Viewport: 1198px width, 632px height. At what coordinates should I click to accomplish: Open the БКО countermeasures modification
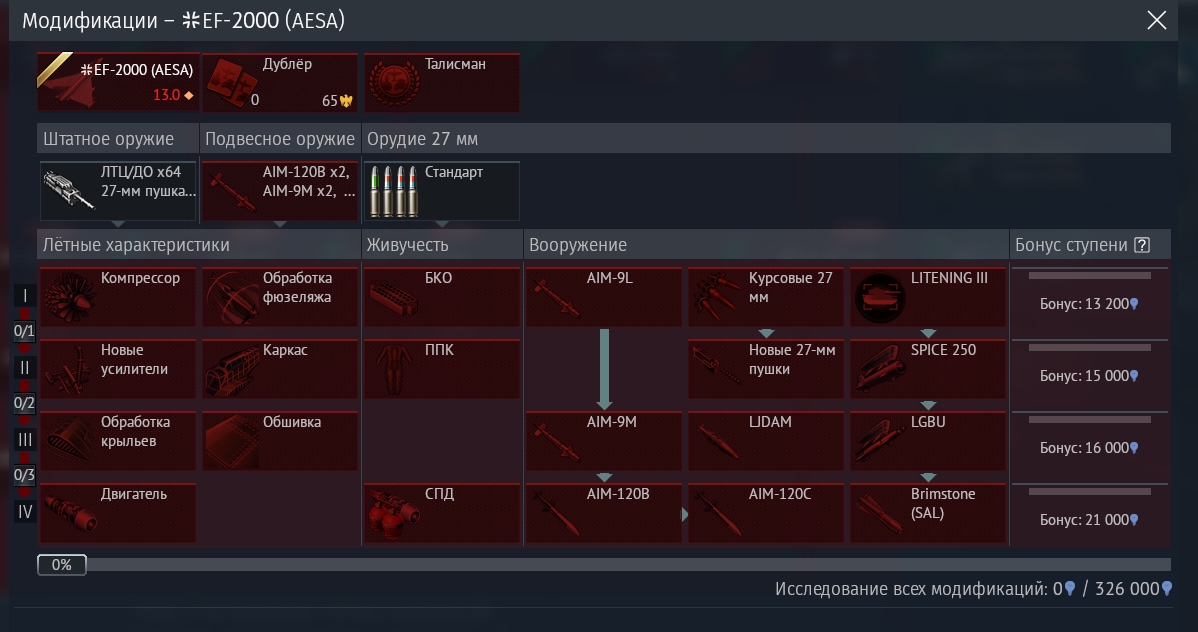442,297
